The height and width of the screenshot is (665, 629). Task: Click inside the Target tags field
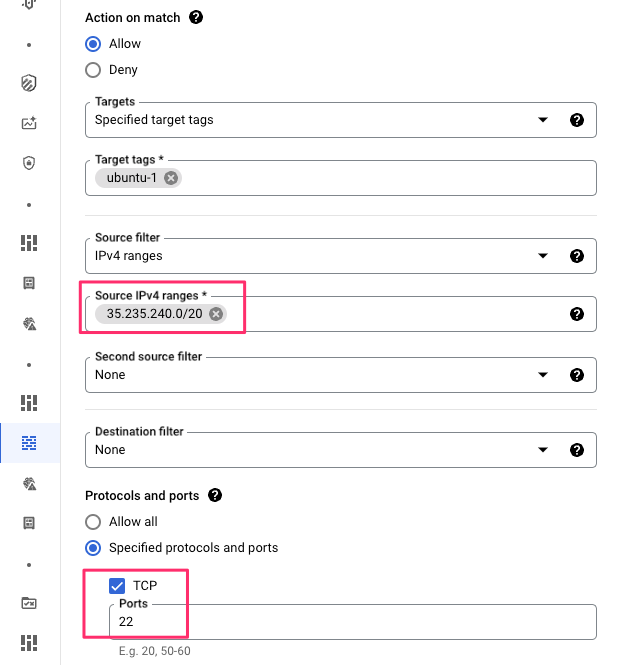[380, 178]
